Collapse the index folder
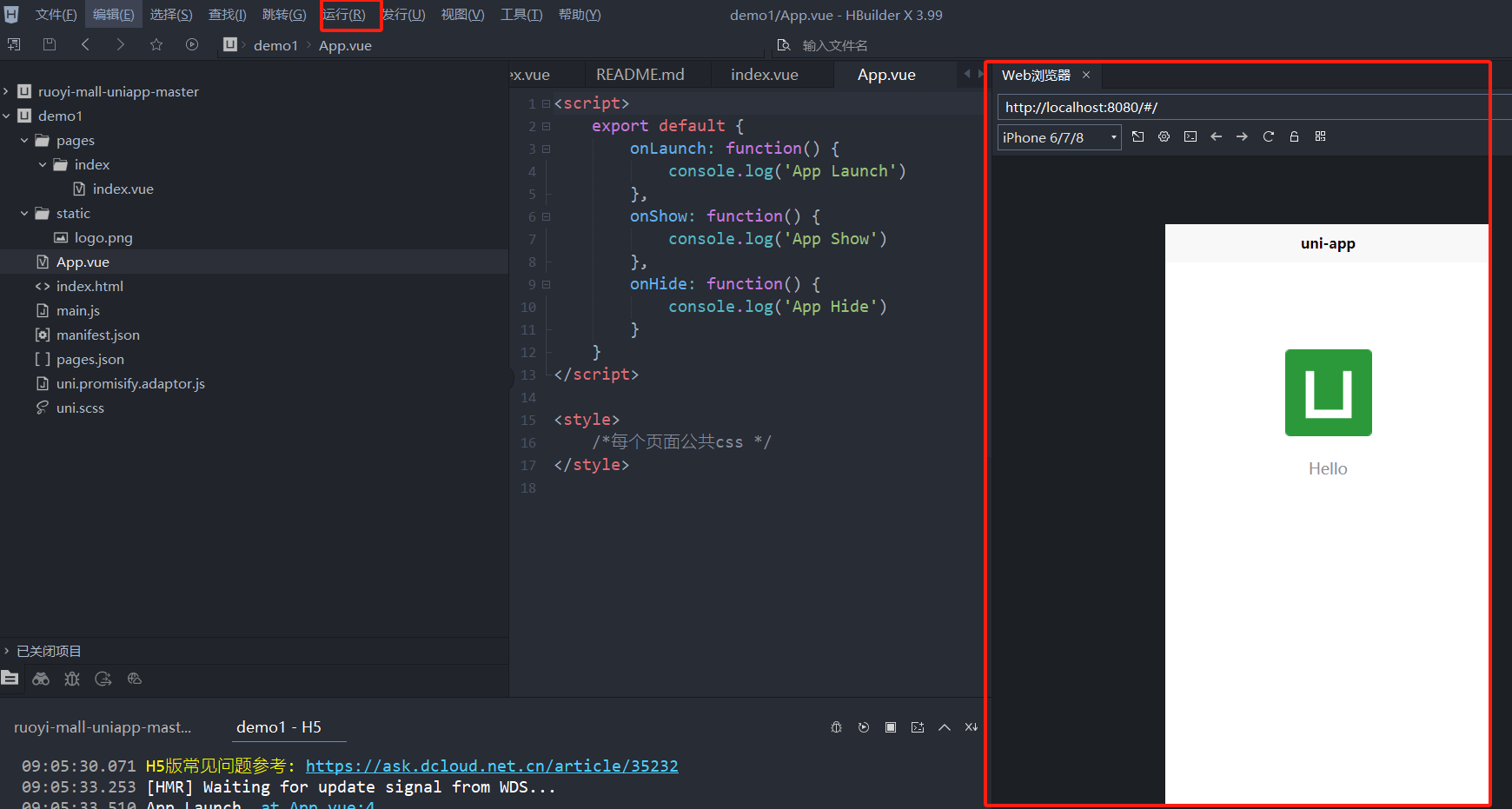The height and width of the screenshot is (809, 1512). point(43,164)
